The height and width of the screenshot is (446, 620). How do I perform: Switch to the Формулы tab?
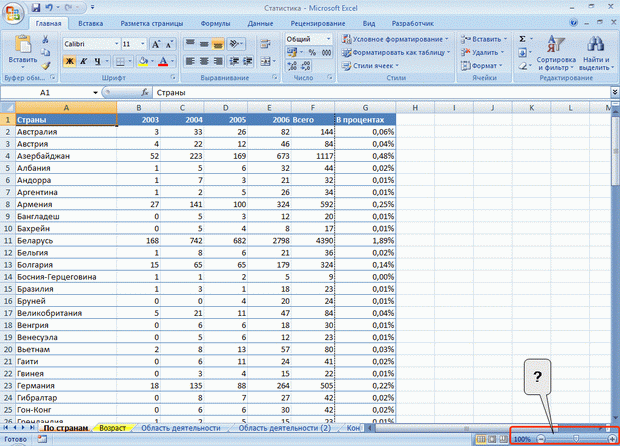point(215,23)
